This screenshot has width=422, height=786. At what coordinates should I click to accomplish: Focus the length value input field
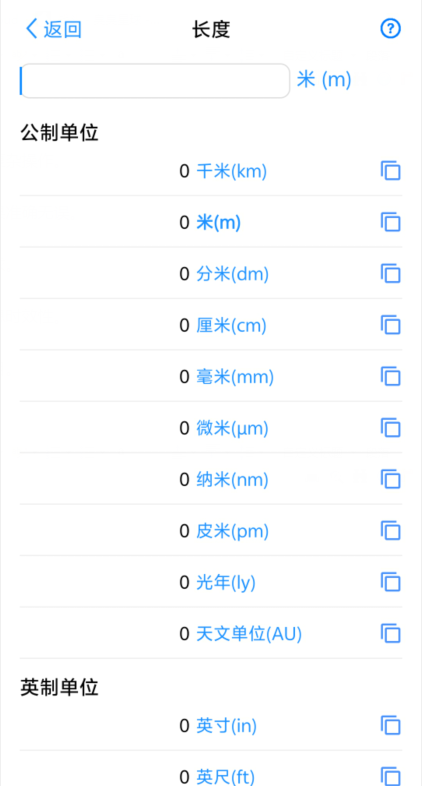(x=155, y=81)
